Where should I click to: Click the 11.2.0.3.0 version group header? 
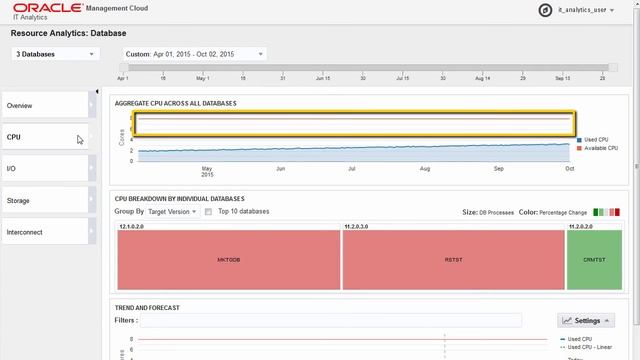coord(356,227)
